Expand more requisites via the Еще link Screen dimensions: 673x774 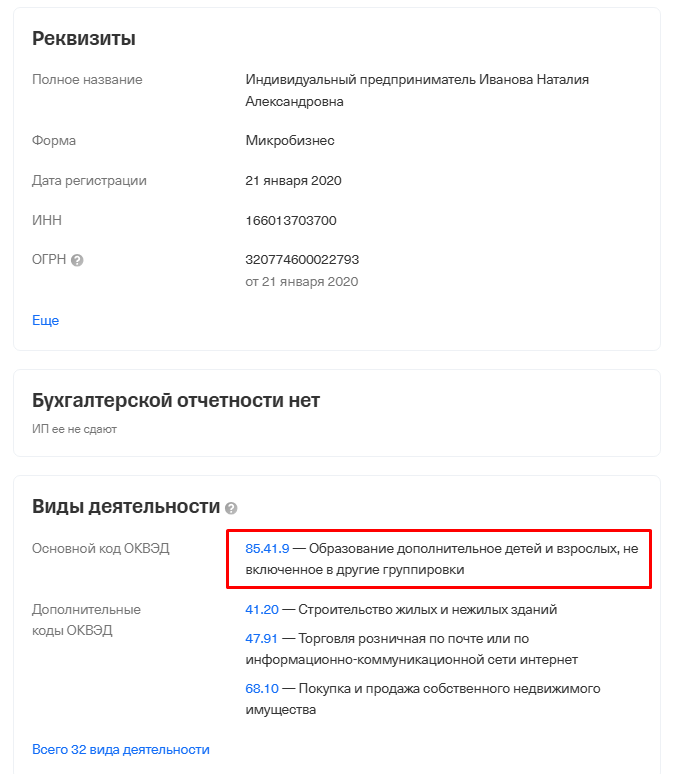point(45,320)
